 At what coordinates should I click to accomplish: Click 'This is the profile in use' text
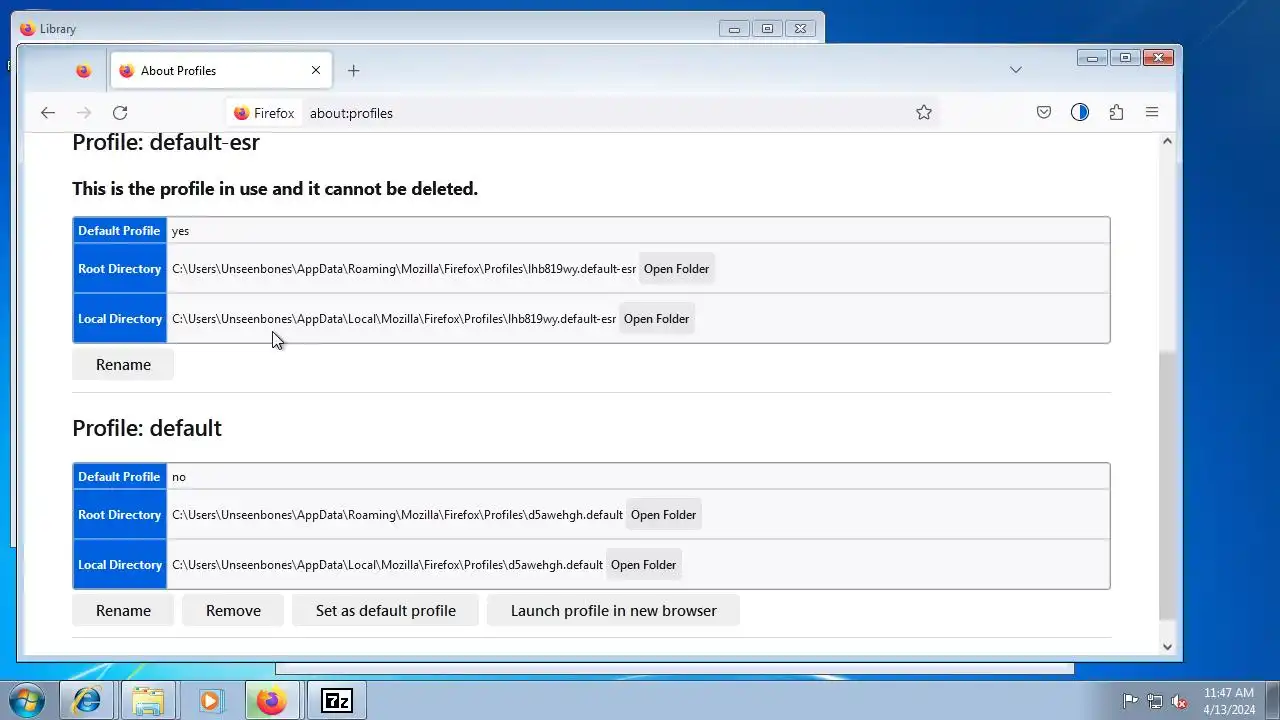point(275,189)
